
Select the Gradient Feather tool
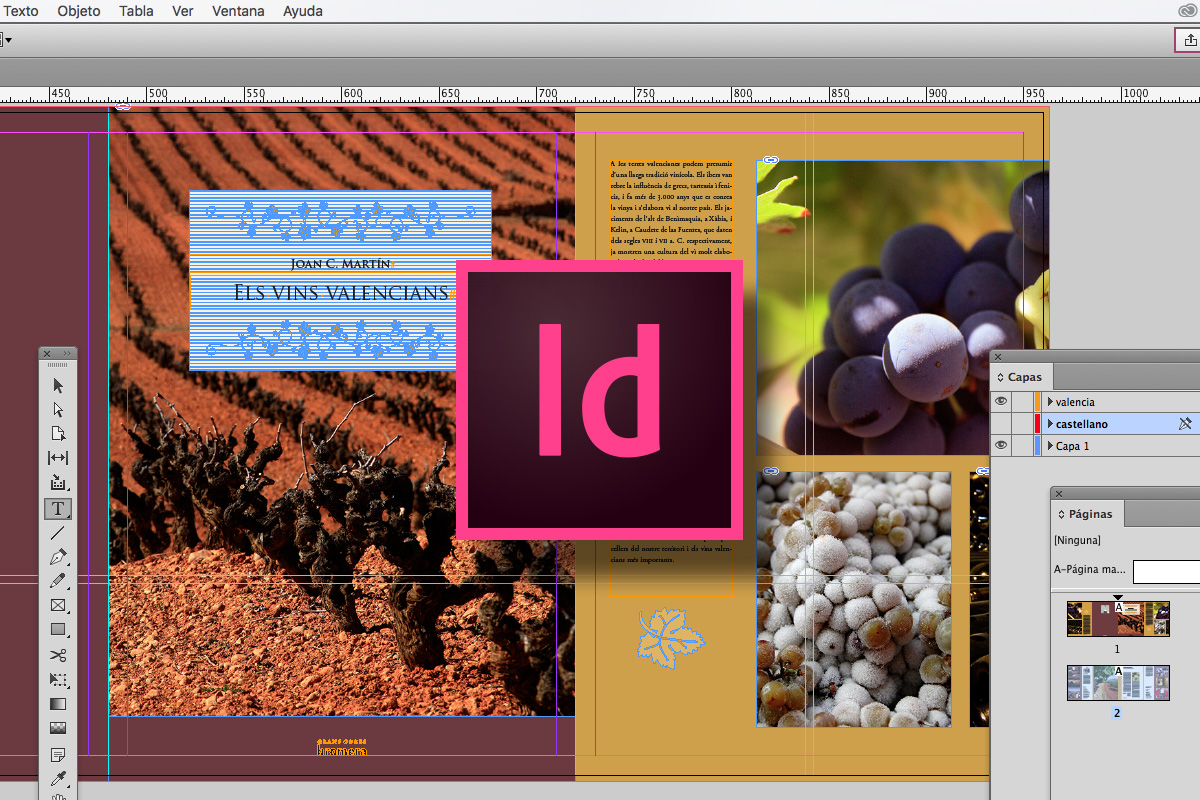pyautogui.click(x=58, y=728)
